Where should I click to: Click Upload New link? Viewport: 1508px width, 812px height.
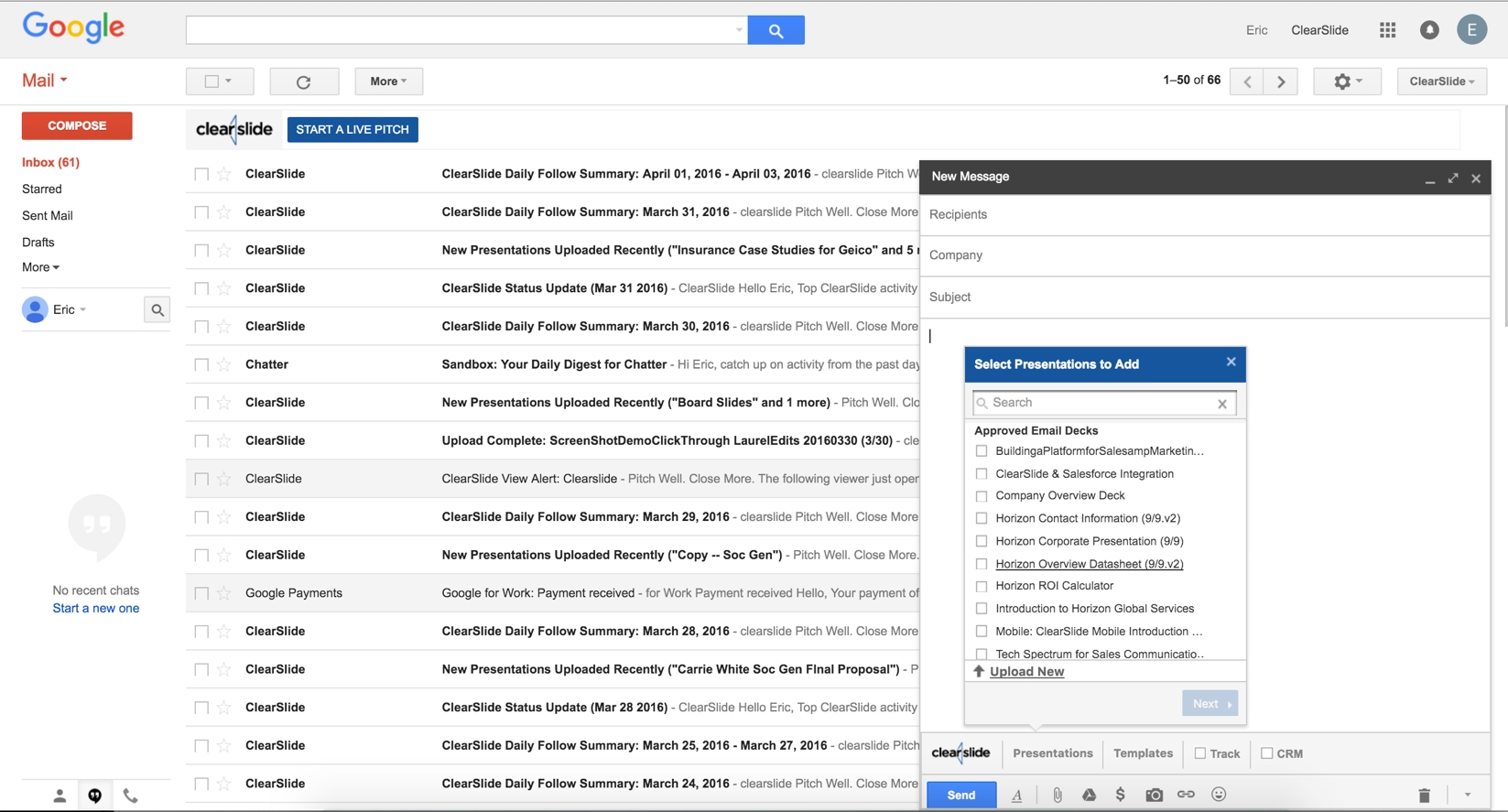[1026, 672]
